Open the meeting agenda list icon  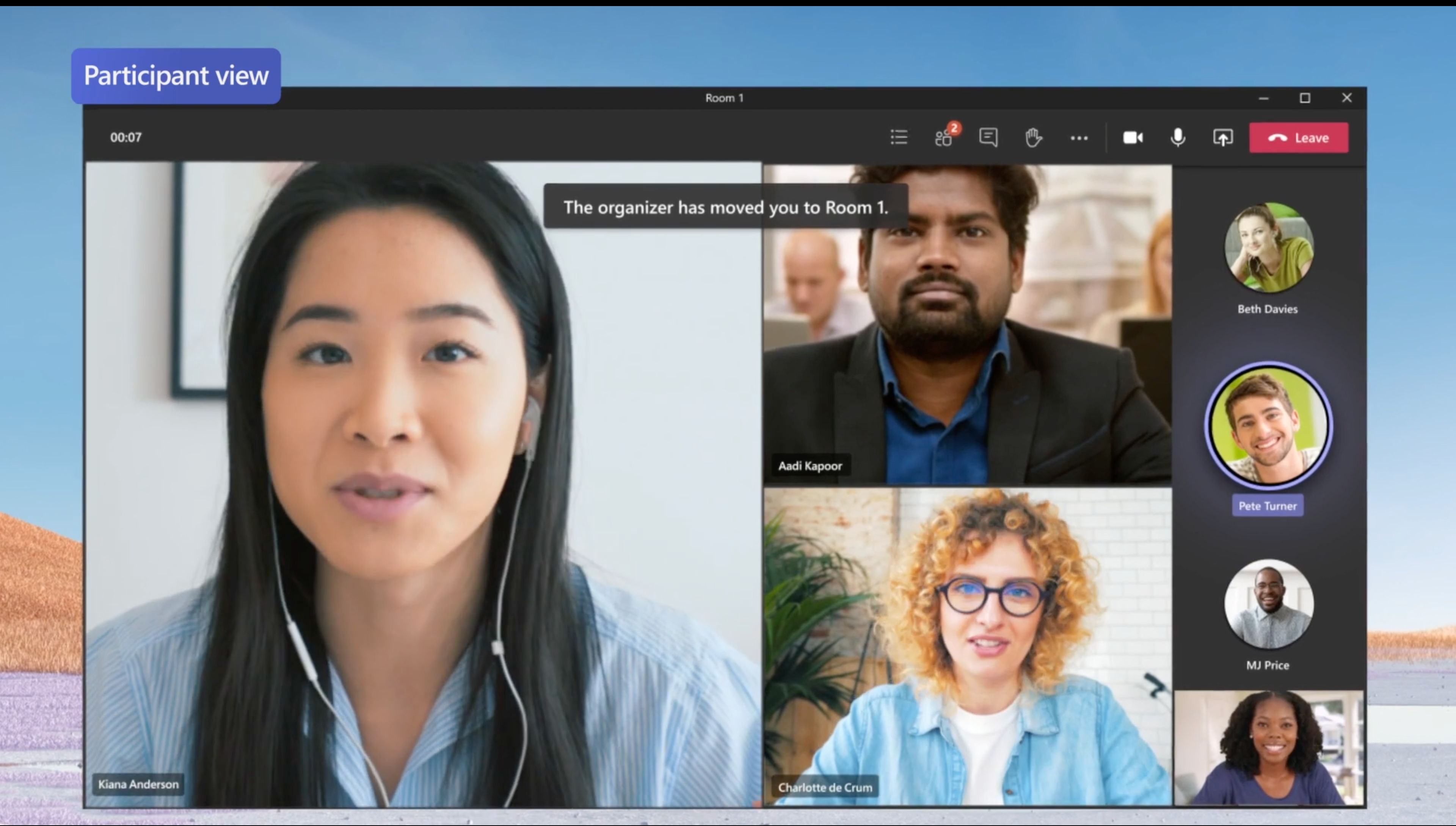[899, 137]
